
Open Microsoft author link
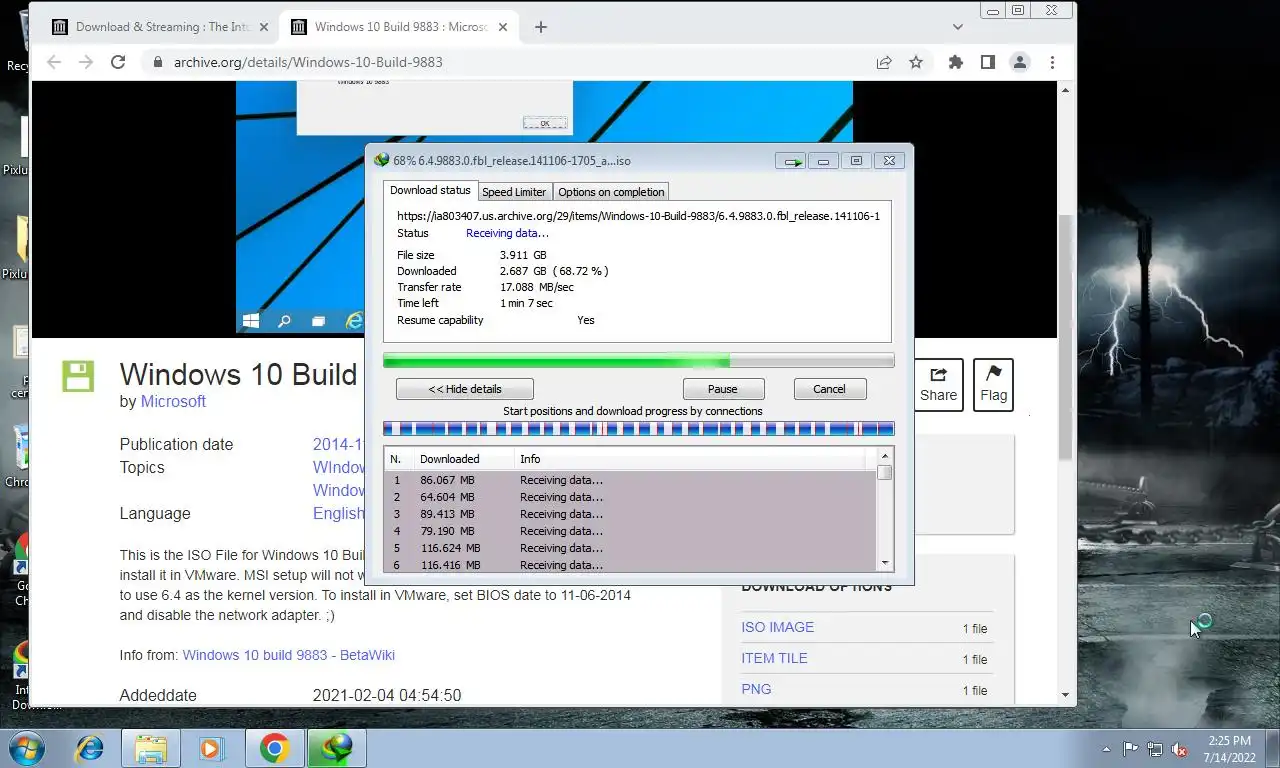point(173,401)
